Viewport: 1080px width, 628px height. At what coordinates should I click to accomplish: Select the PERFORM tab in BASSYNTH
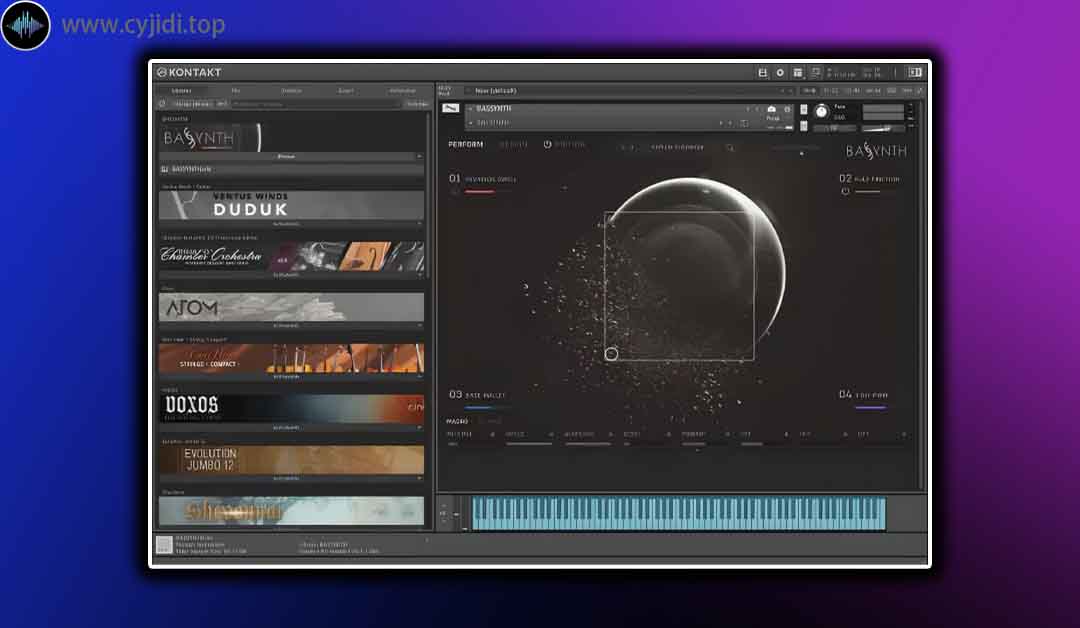point(466,145)
